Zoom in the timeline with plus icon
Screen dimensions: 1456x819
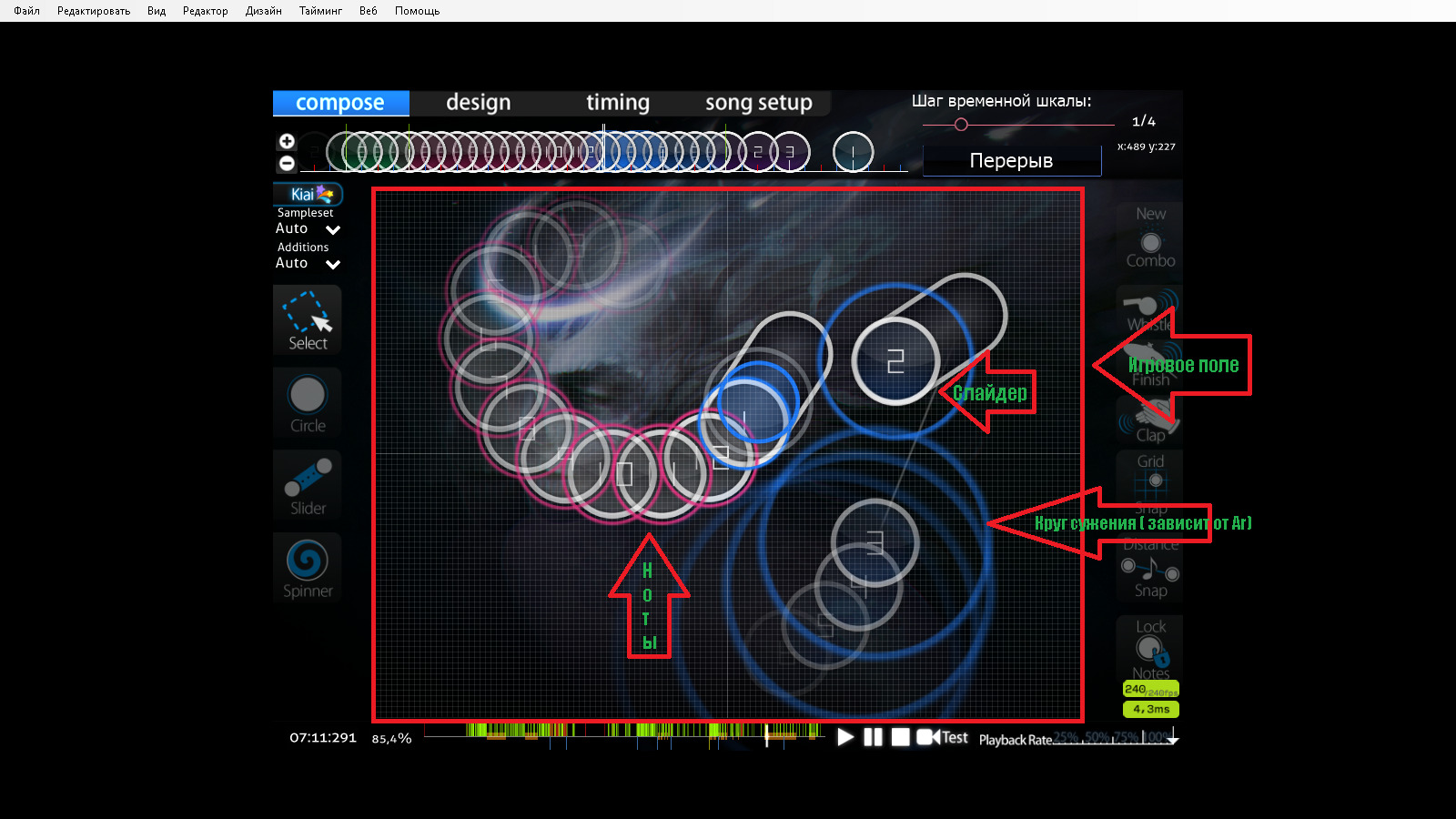pos(287,141)
